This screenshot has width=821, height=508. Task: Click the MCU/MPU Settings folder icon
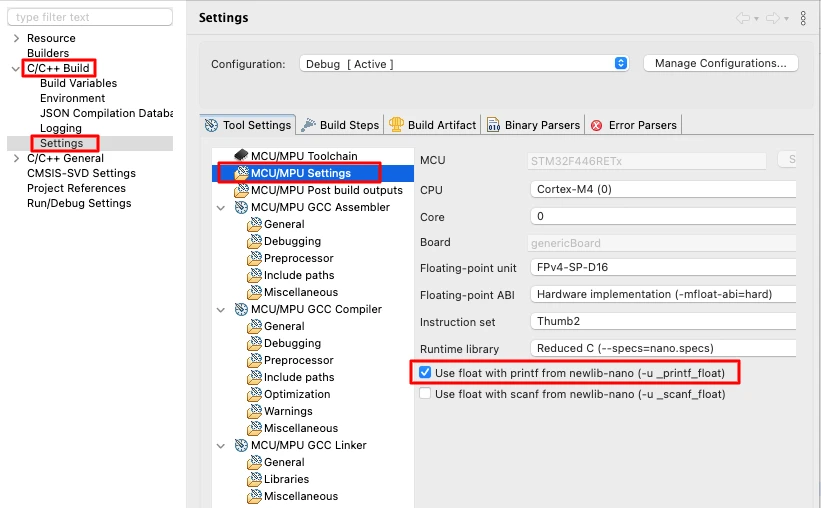pos(241,173)
